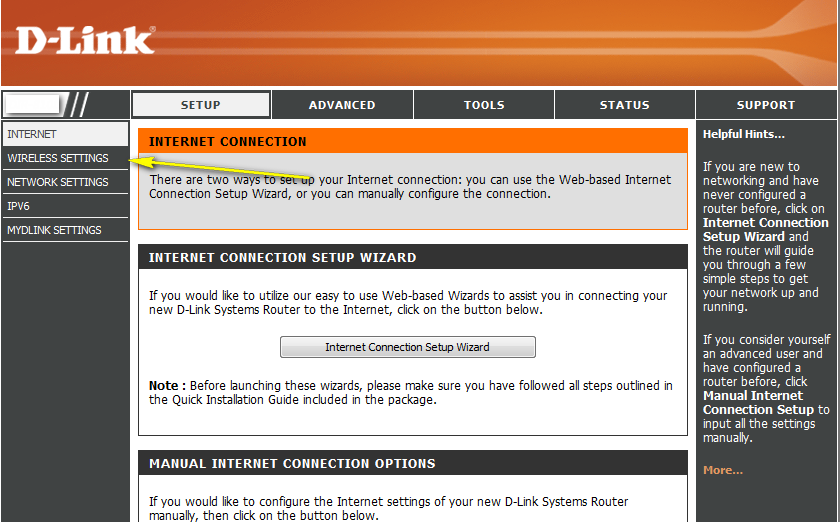Viewport: 840px width, 522px height.
Task: Choose NETWORK SETTINGS in the sidebar
Action: 58,182
